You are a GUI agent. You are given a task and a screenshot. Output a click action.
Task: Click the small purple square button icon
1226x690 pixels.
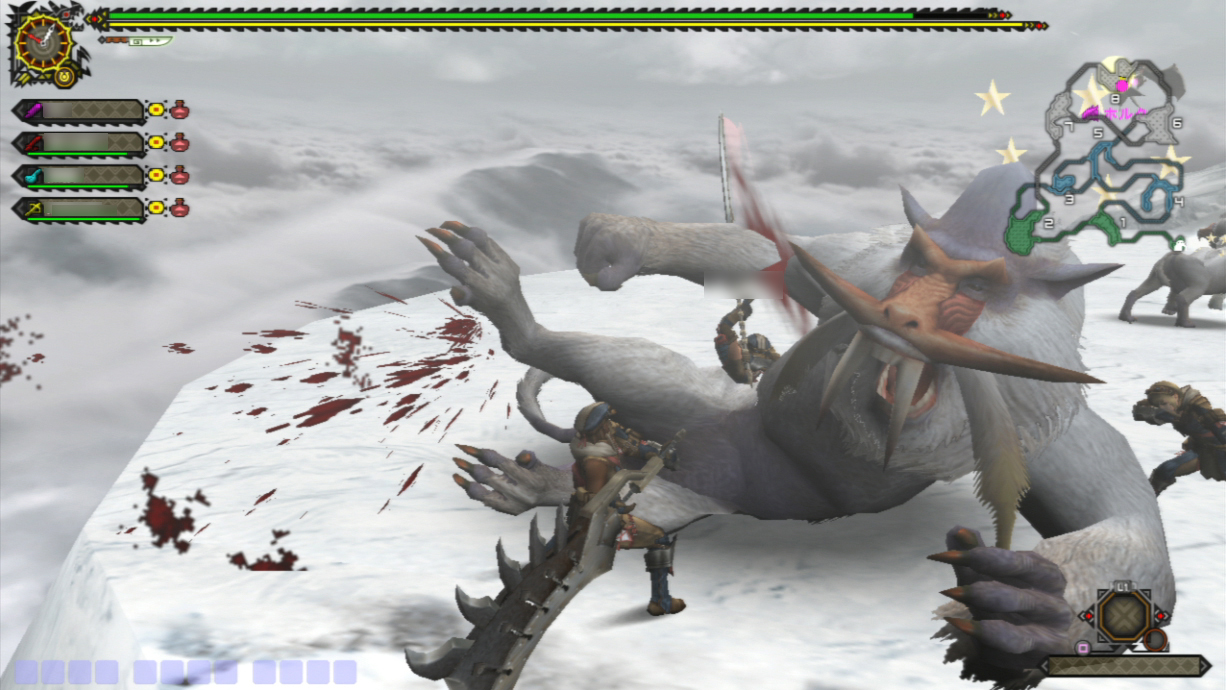(x=1083, y=648)
